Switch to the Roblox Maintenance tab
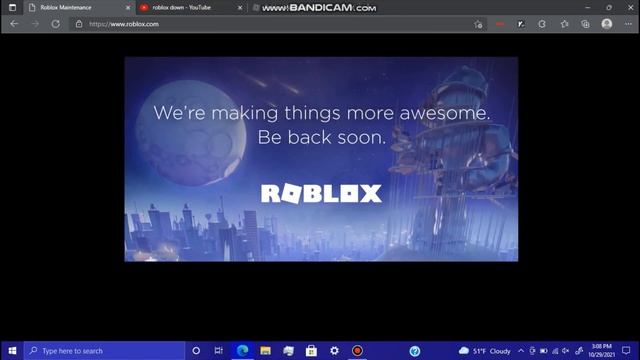Viewport: 640px width, 360px height. point(78,7)
